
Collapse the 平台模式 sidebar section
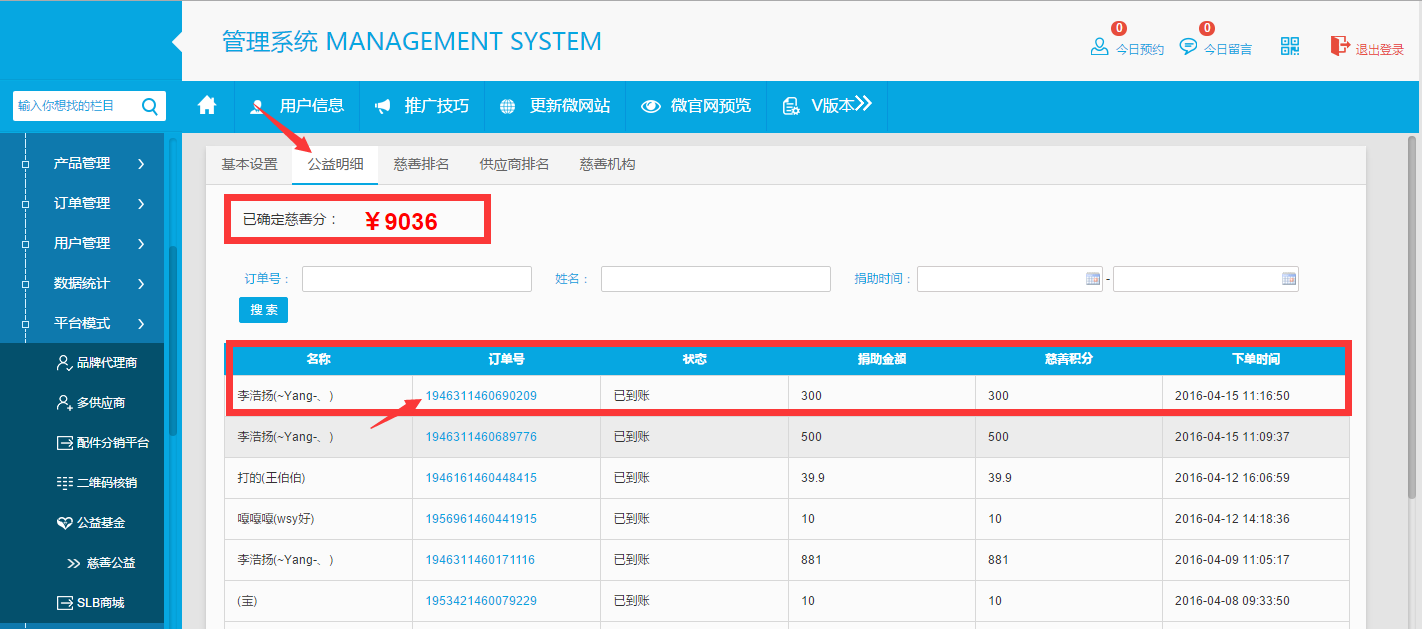coord(98,323)
